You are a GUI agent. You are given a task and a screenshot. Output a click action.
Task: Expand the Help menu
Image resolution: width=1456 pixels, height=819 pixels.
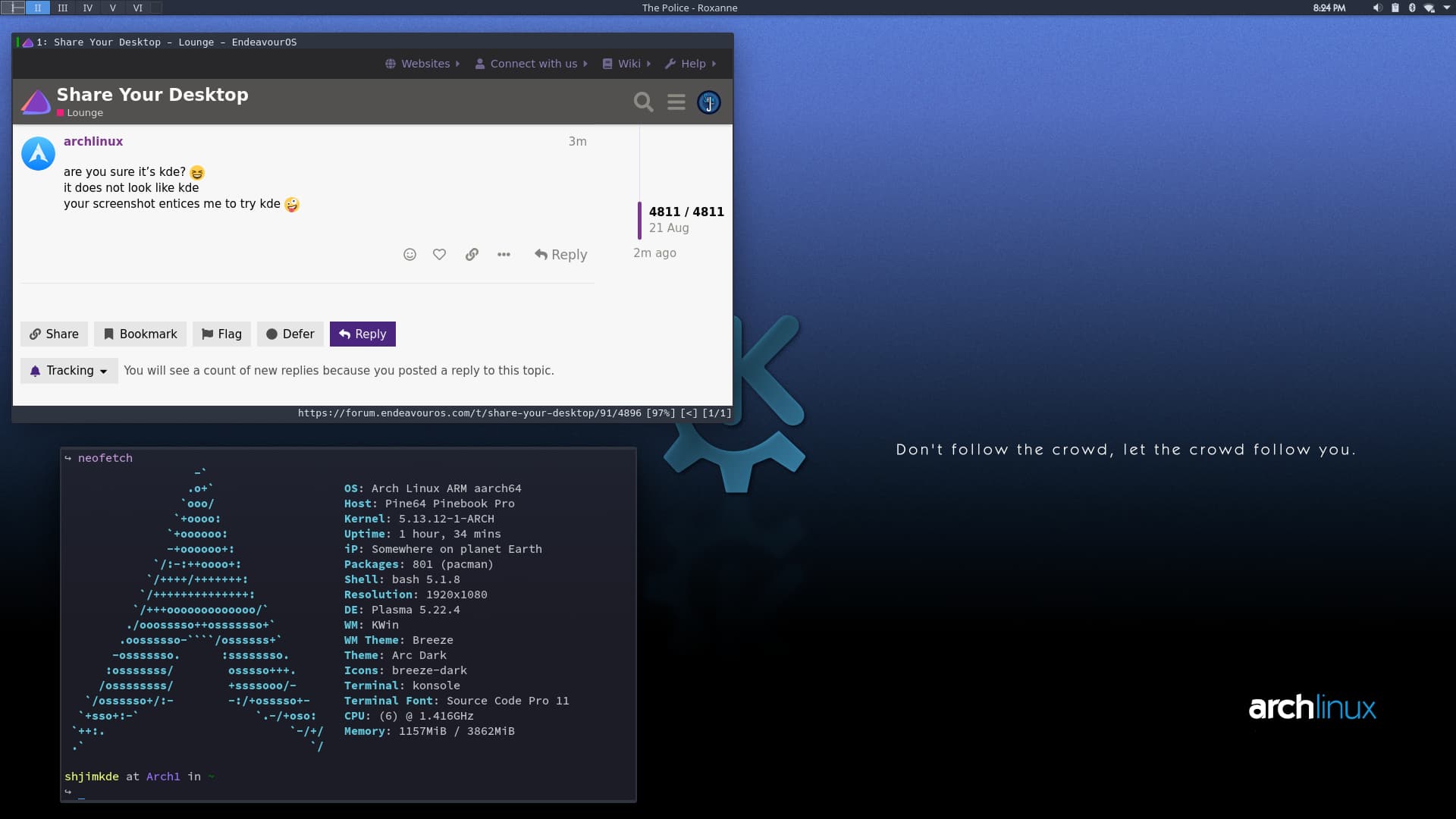coord(690,64)
